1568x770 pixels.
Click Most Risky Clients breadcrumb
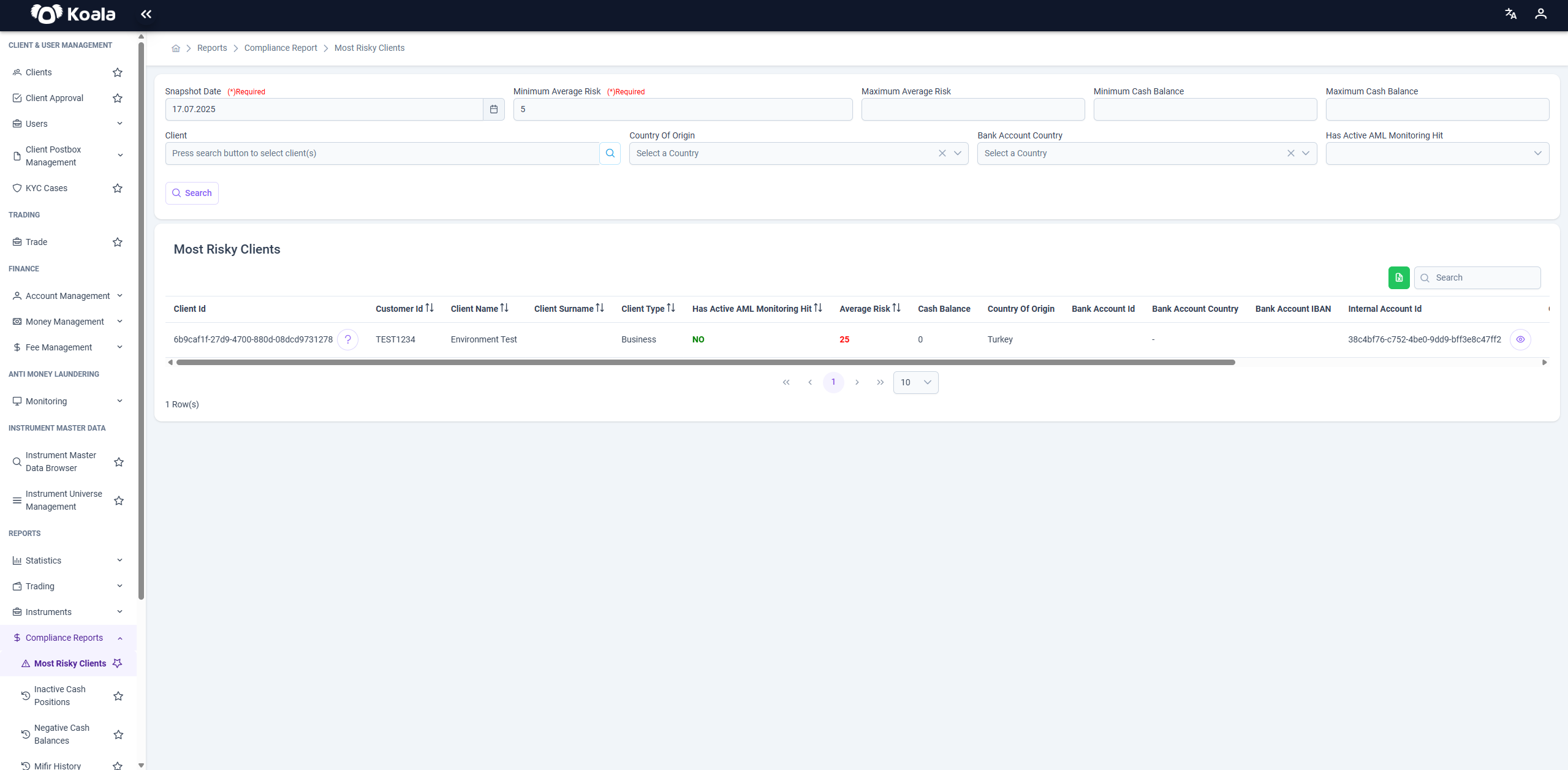369,48
